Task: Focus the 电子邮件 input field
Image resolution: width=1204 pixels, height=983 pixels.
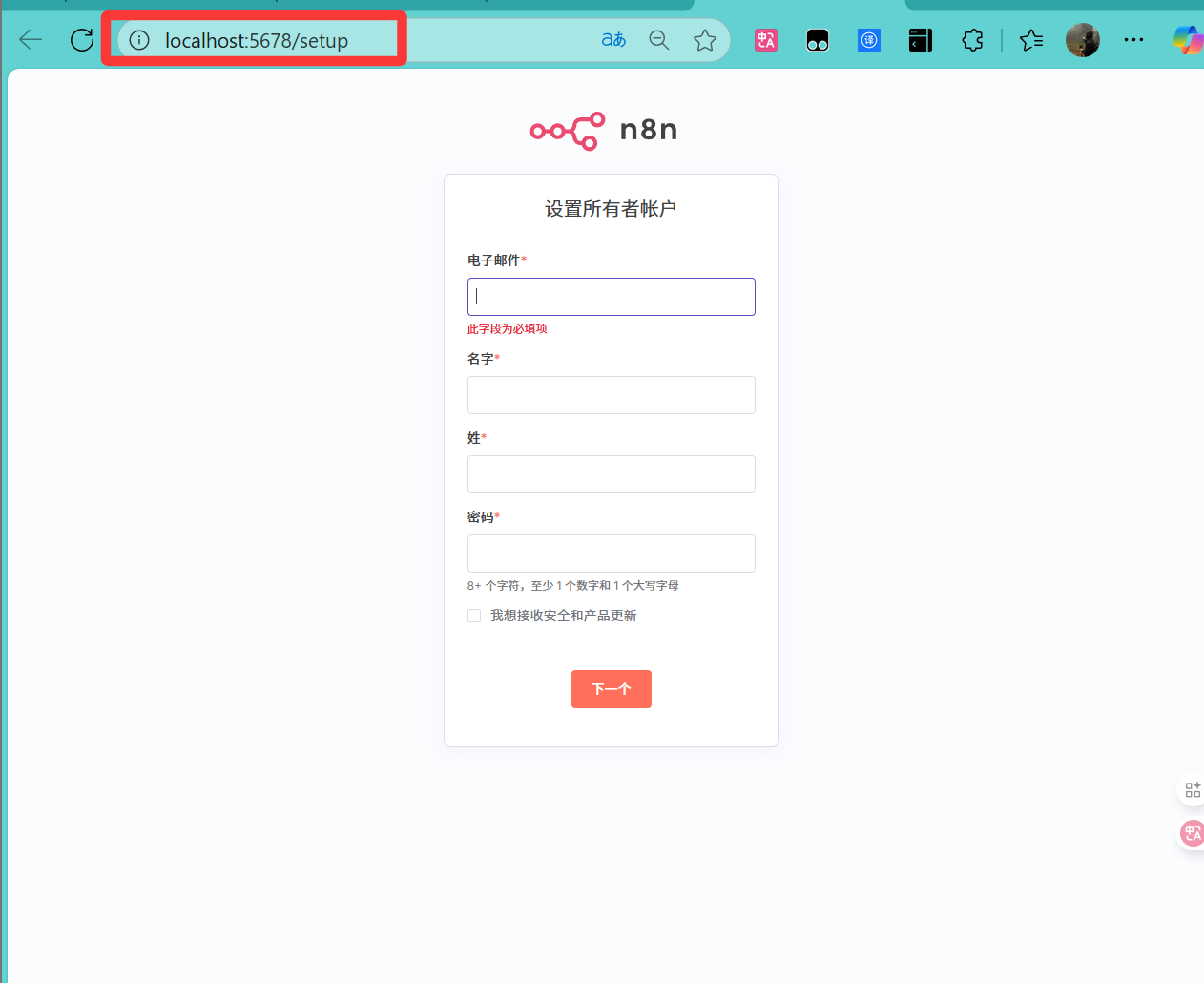Action: [x=612, y=297]
